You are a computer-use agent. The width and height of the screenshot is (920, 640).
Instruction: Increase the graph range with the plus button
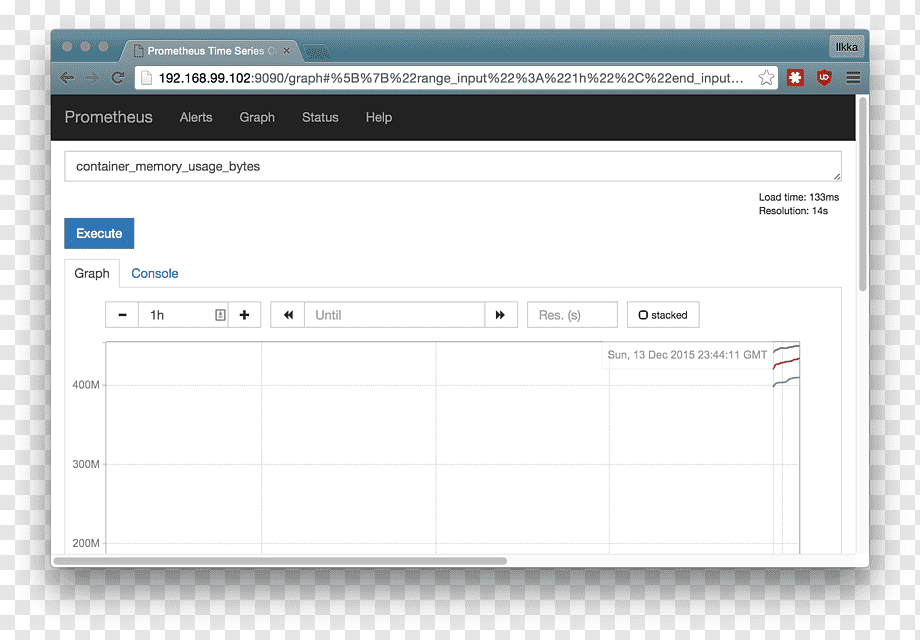[244, 315]
